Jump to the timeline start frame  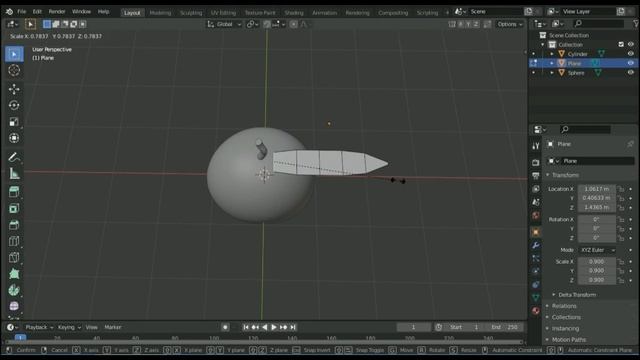tap(246, 327)
